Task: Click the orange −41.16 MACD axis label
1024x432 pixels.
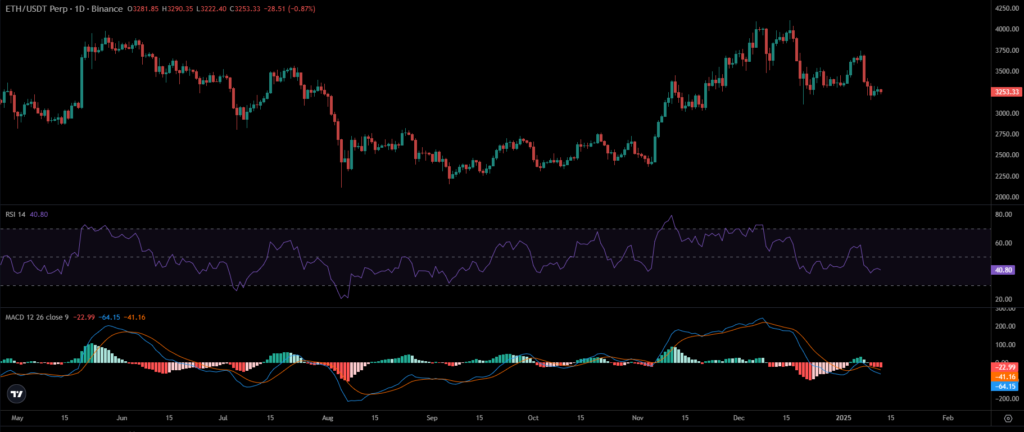Action: pyautogui.click(x=1004, y=377)
